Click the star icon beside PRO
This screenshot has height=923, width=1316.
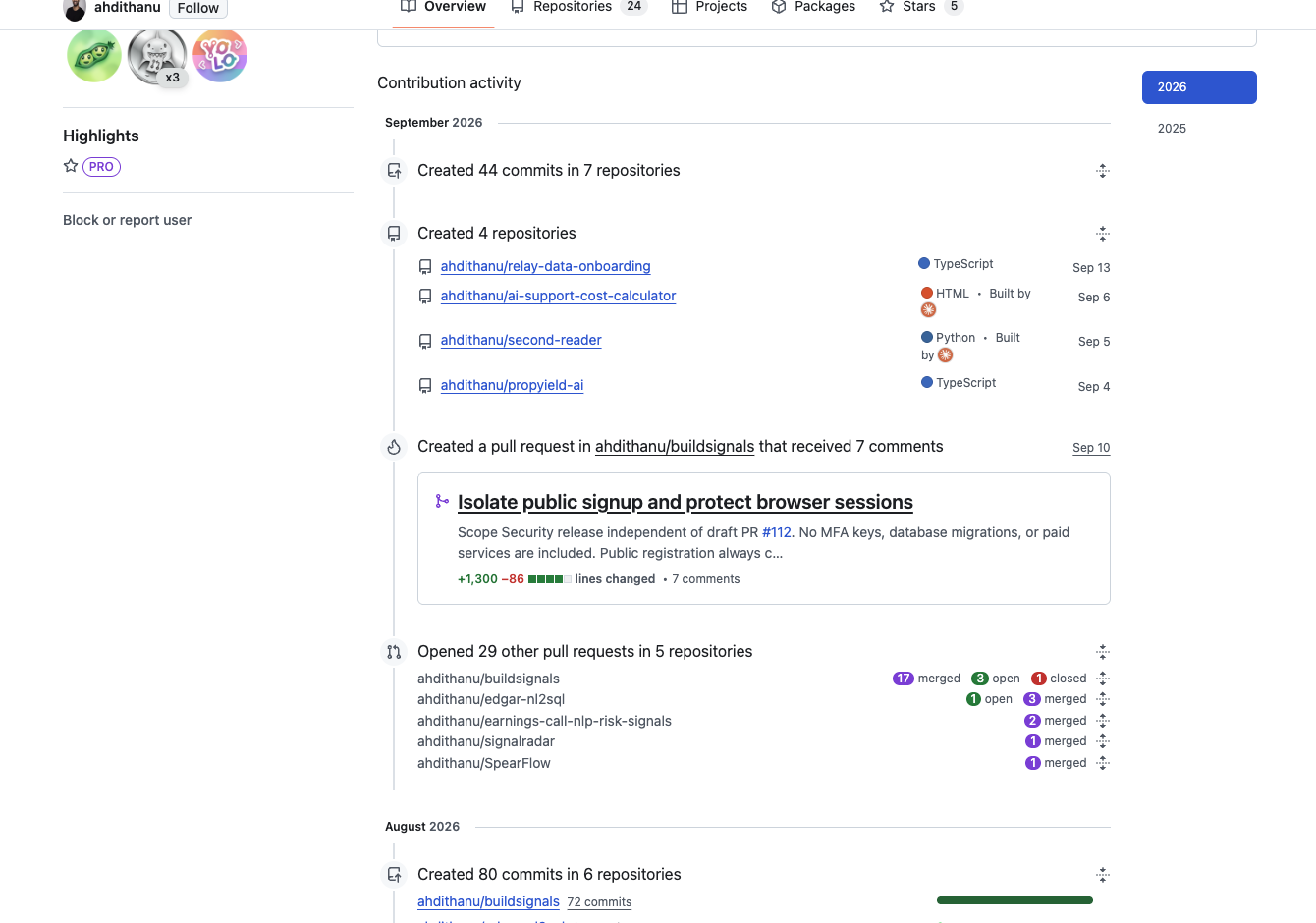coord(71,166)
